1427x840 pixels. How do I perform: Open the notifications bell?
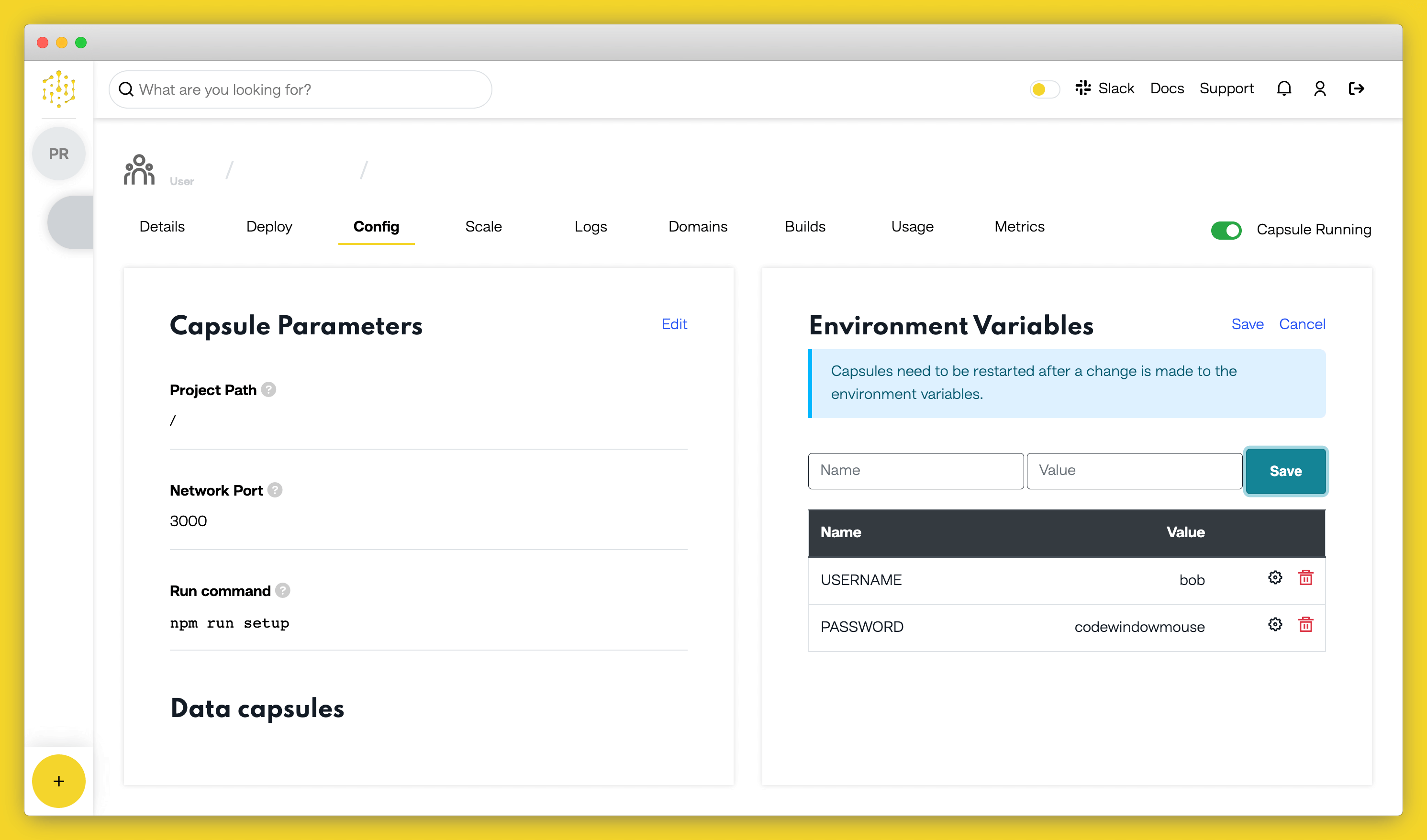pos(1284,88)
